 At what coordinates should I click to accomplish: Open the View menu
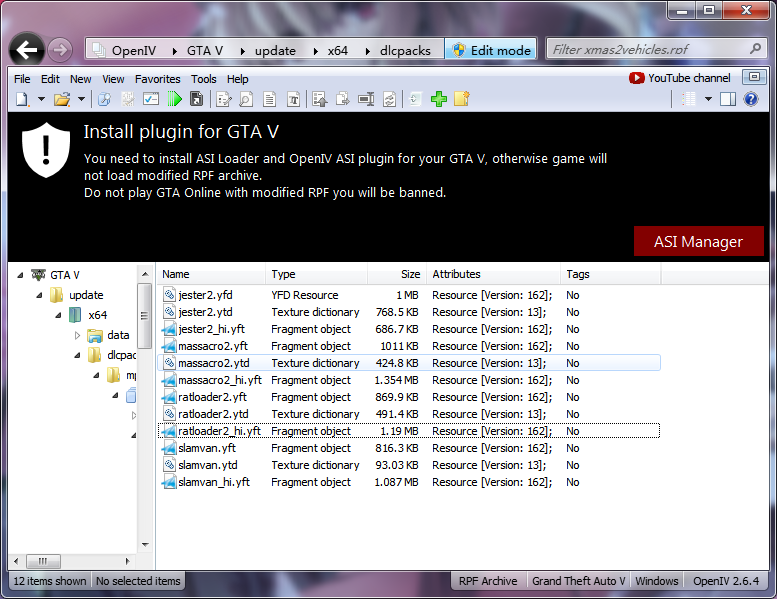[113, 79]
